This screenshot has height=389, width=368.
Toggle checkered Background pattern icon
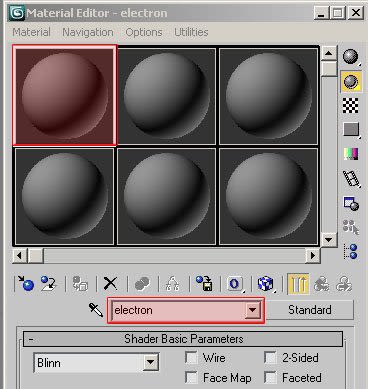click(x=351, y=106)
